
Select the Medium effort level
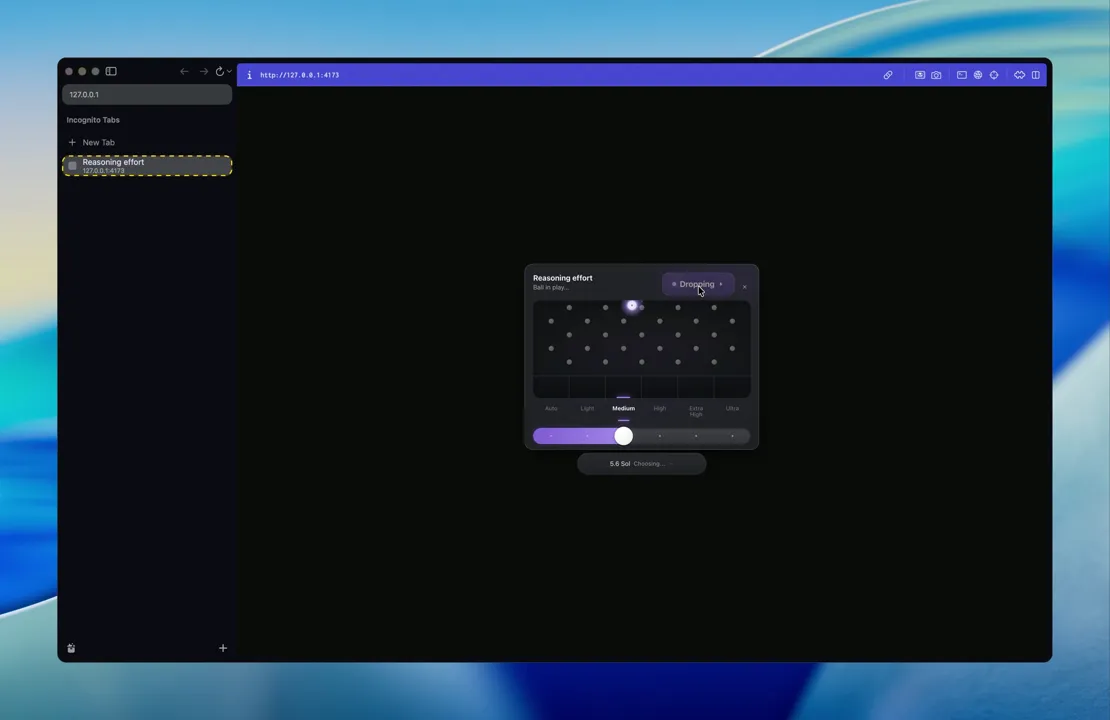[x=624, y=408]
